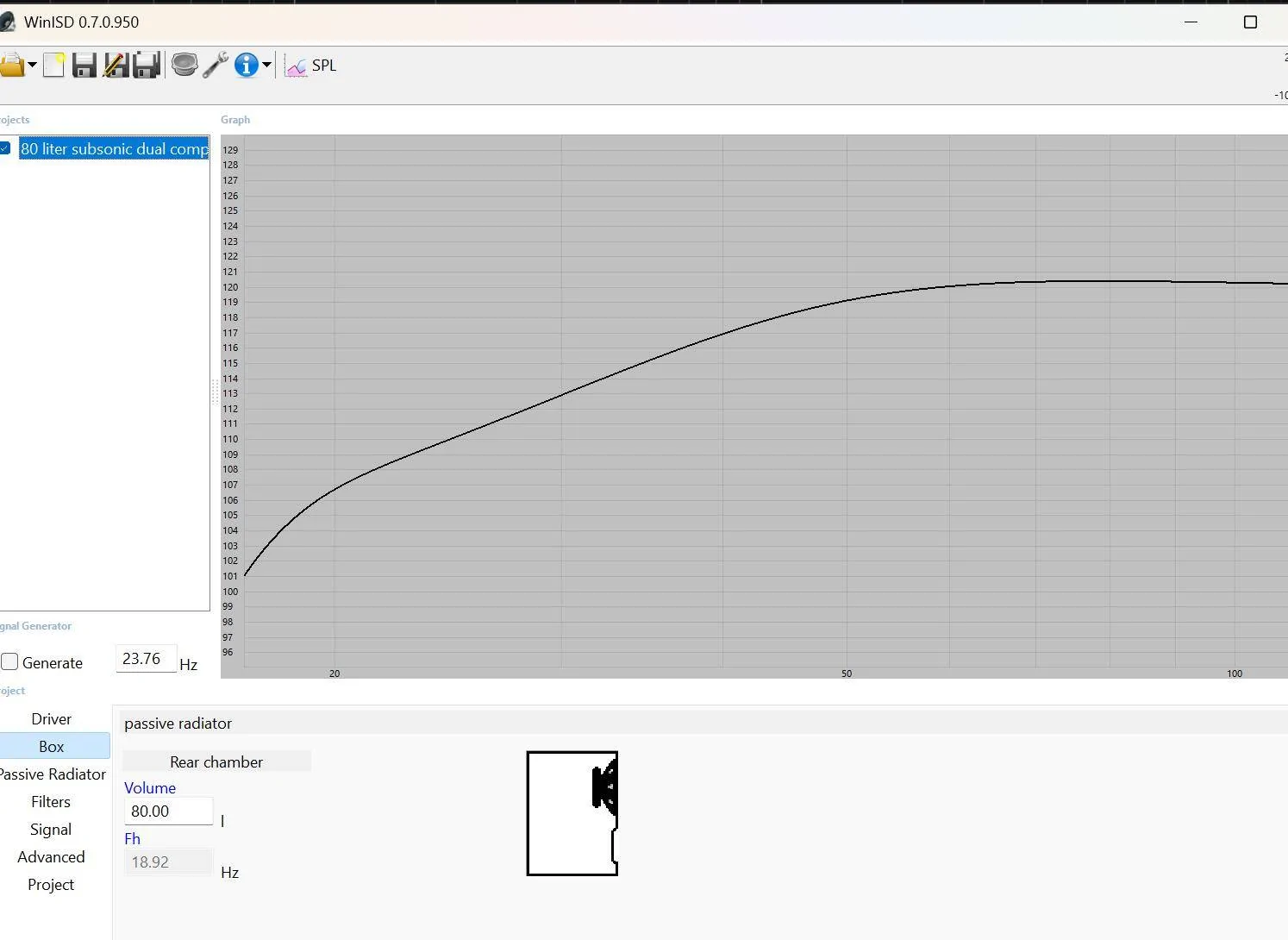Switch to the Box tab
This screenshot has height=940, width=1288.
coord(52,746)
